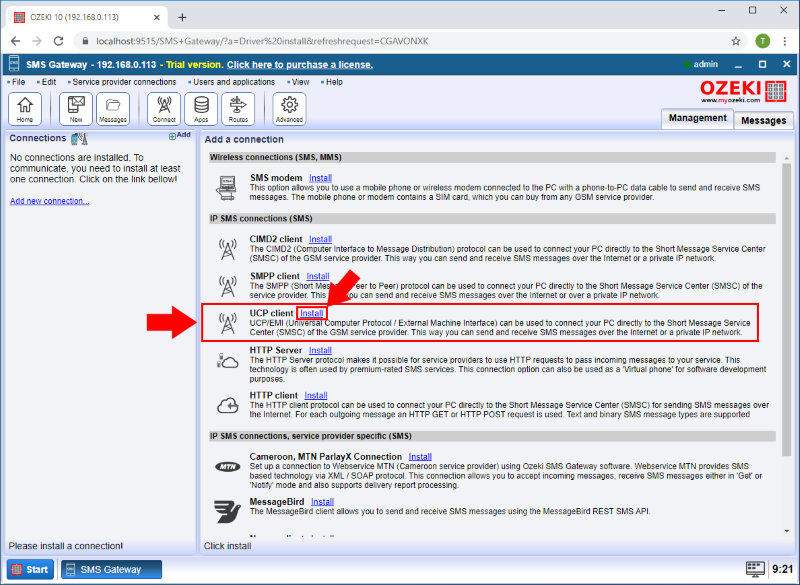Image resolution: width=800 pixels, height=585 pixels.
Task: Install the MessageBird connection
Action: (322, 502)
